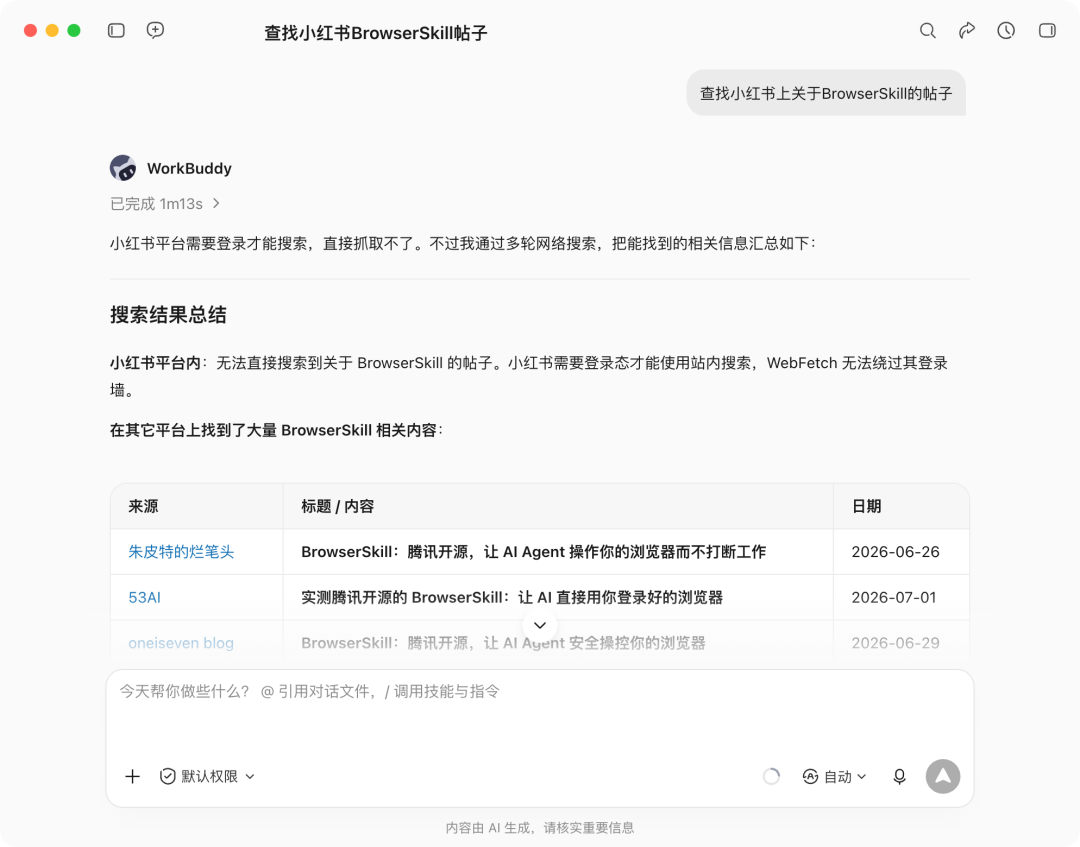This screenshot has width=1080, height=847.
Task: Click the WorkBuddy name label
Action: tap(189, 169)
